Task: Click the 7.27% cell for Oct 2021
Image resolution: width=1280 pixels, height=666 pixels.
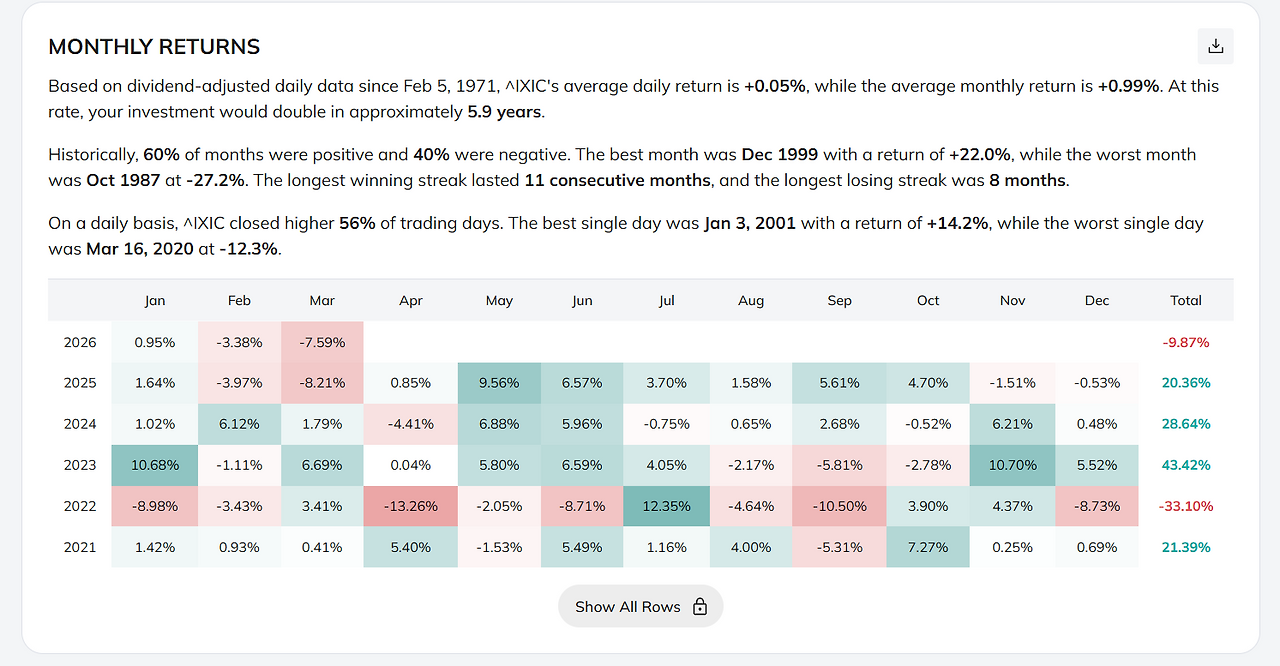Action: point(928,547)
